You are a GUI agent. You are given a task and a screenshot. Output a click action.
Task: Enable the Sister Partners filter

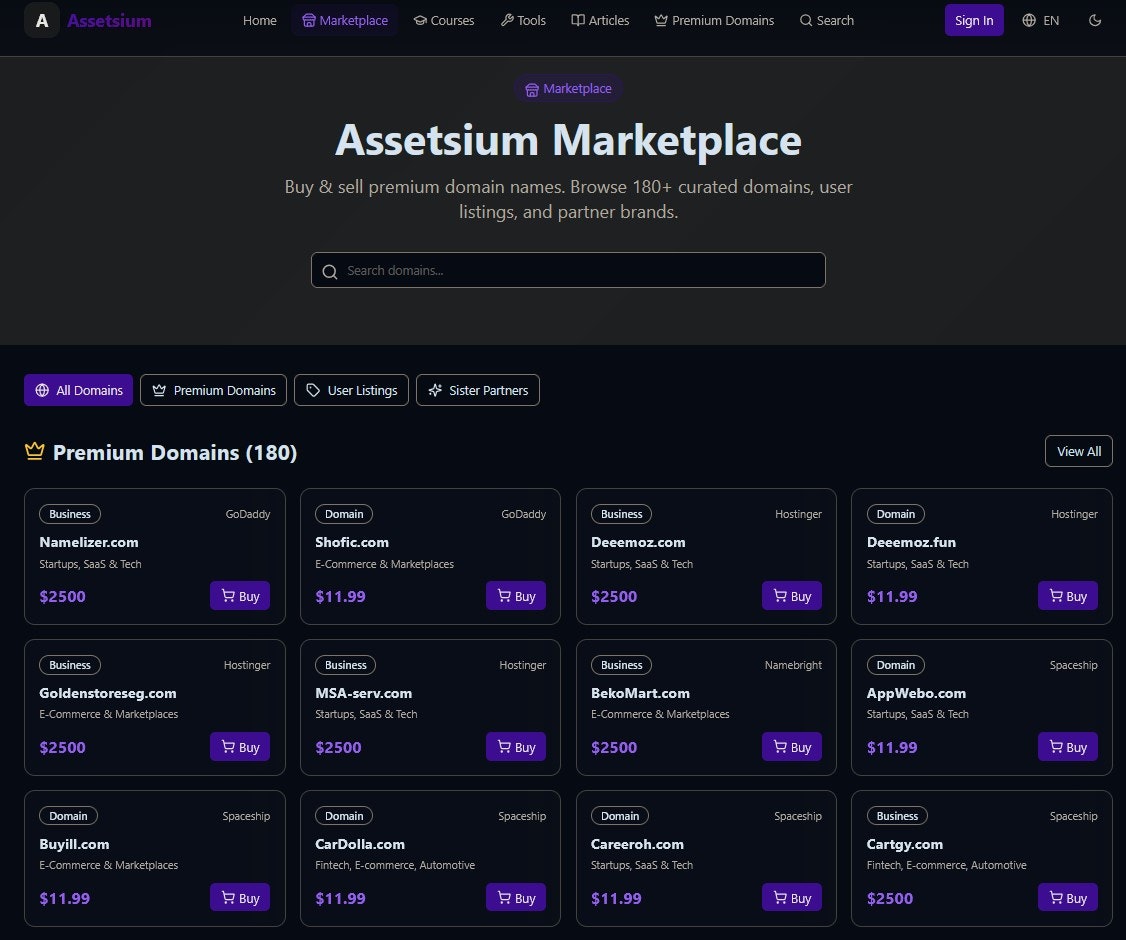click(478, 390)
